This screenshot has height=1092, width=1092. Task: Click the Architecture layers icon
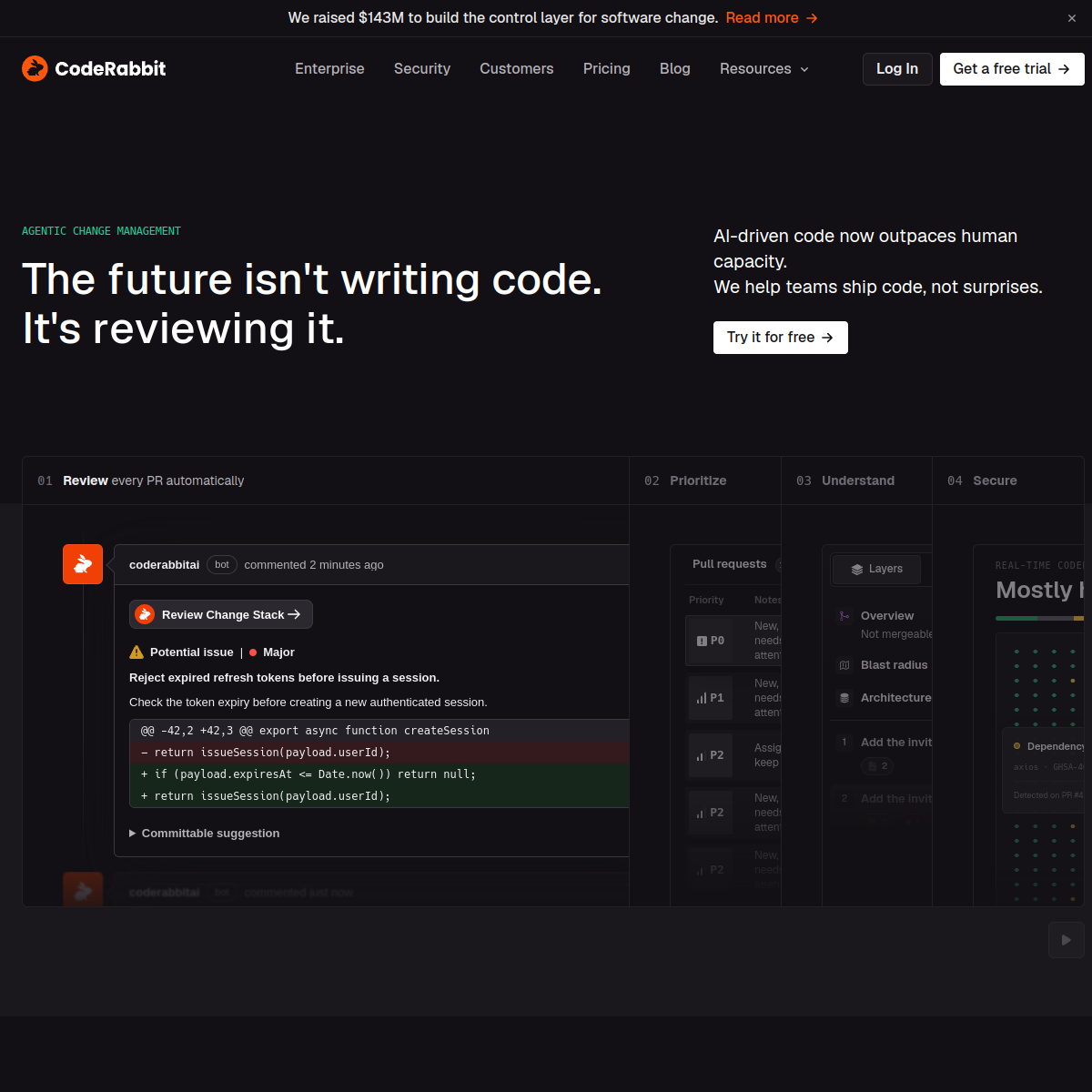(x=844, y=698)
